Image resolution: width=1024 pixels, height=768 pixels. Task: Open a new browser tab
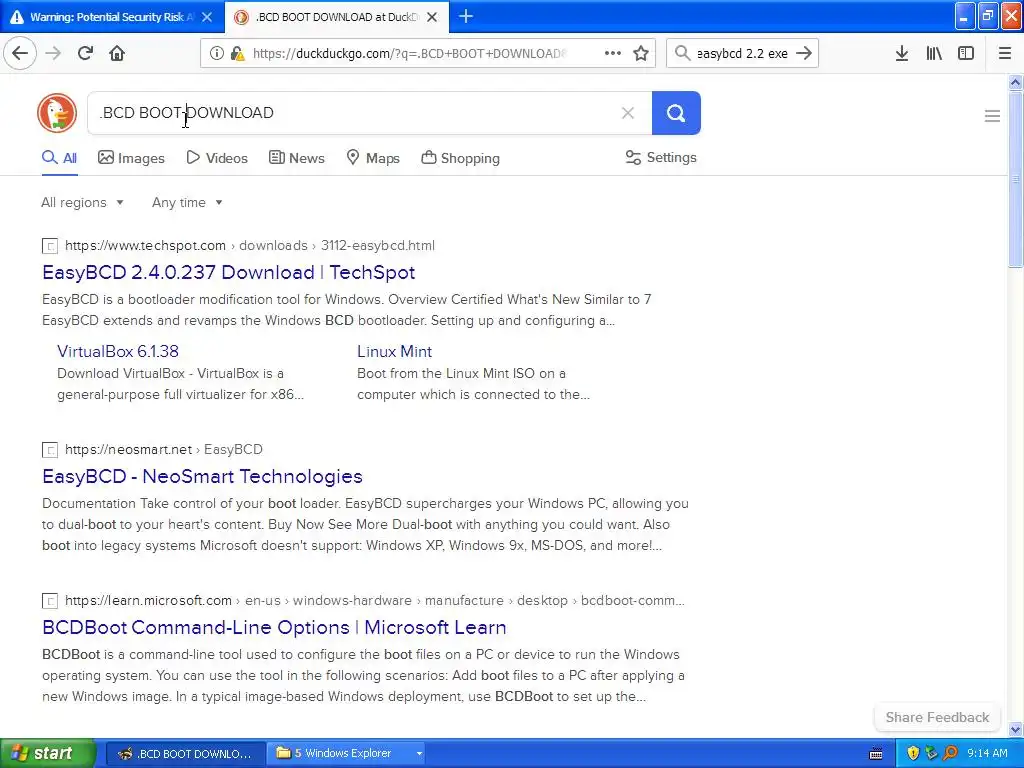point(466,16)
